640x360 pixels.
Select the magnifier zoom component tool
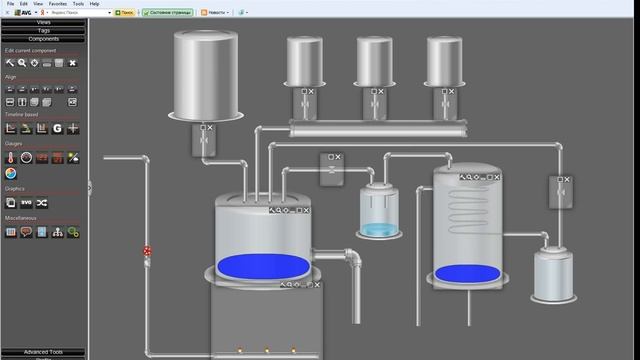tap(22, 63)
